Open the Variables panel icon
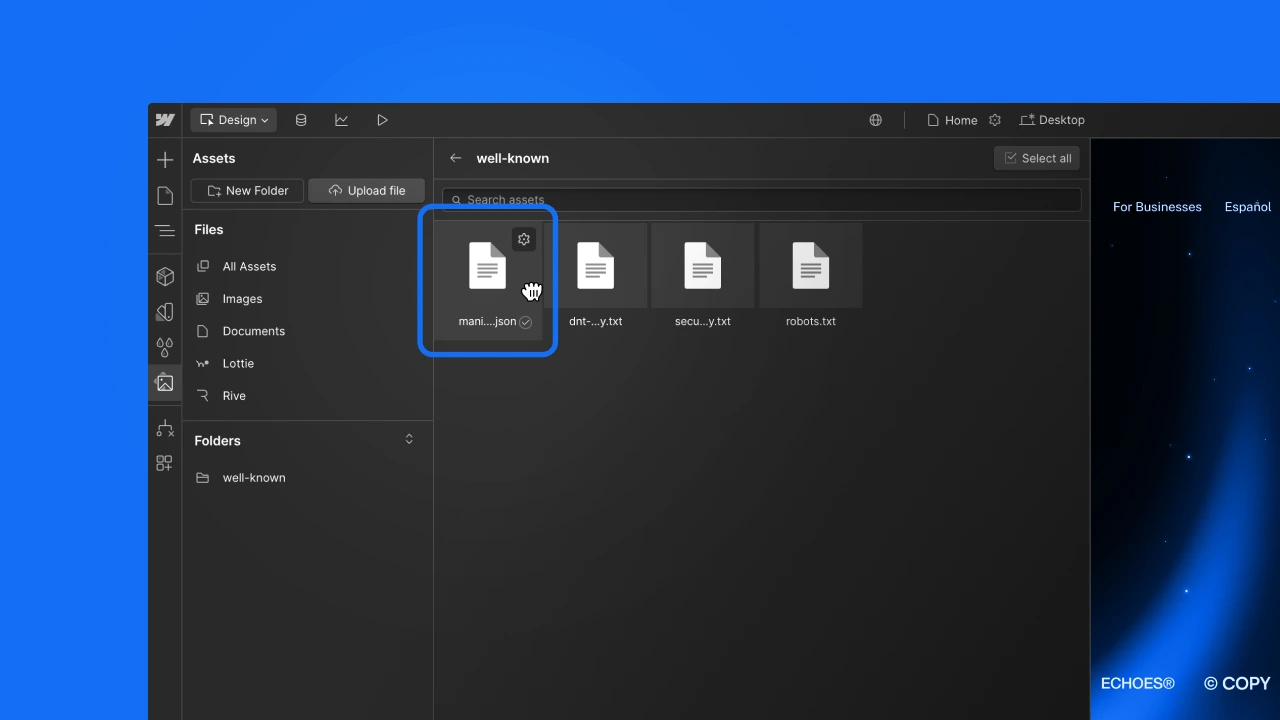 pos(165,312)
